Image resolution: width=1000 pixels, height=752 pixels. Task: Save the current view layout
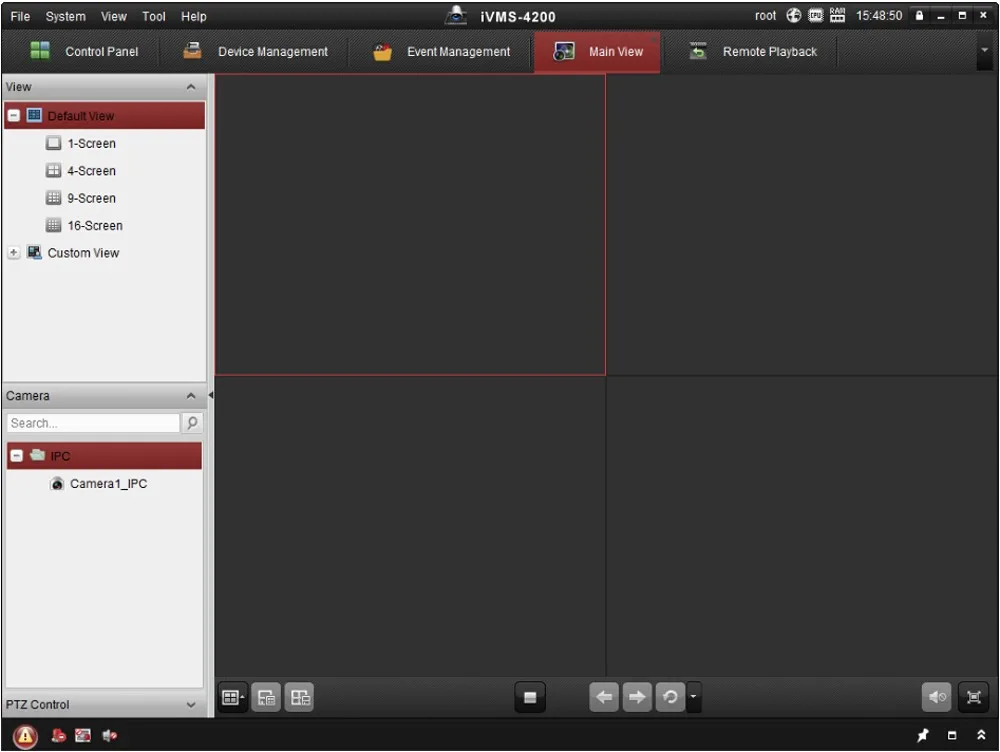(x=266, y=697)
